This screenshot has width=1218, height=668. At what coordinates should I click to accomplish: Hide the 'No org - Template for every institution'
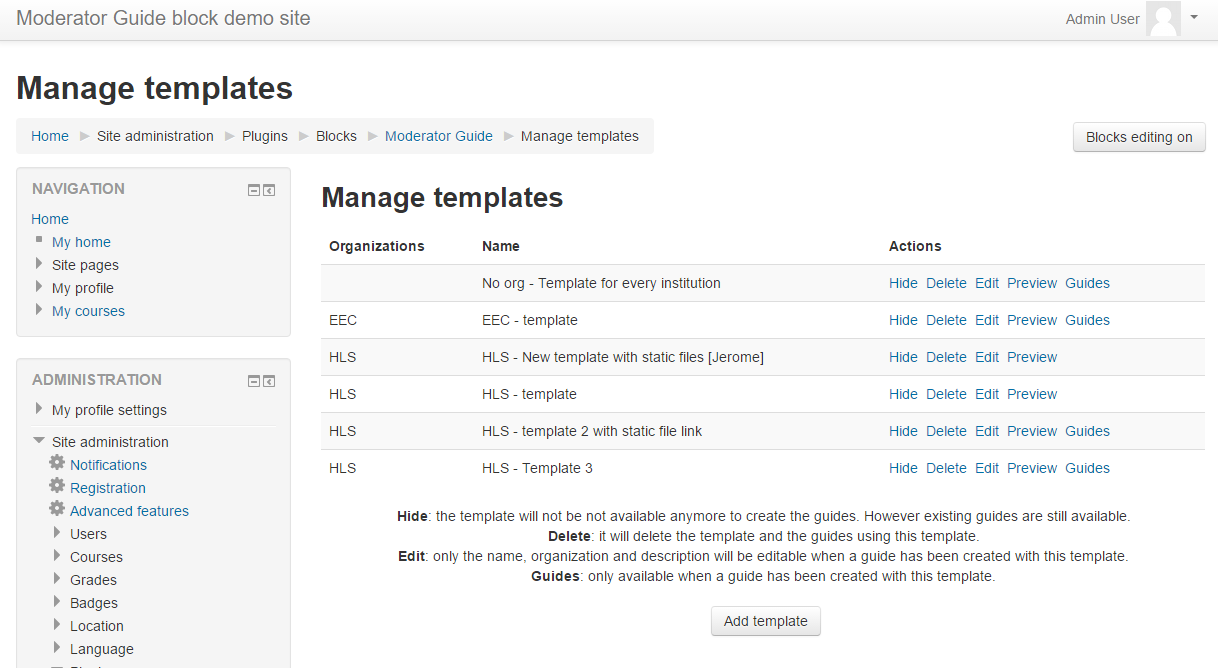pos(903,283)
